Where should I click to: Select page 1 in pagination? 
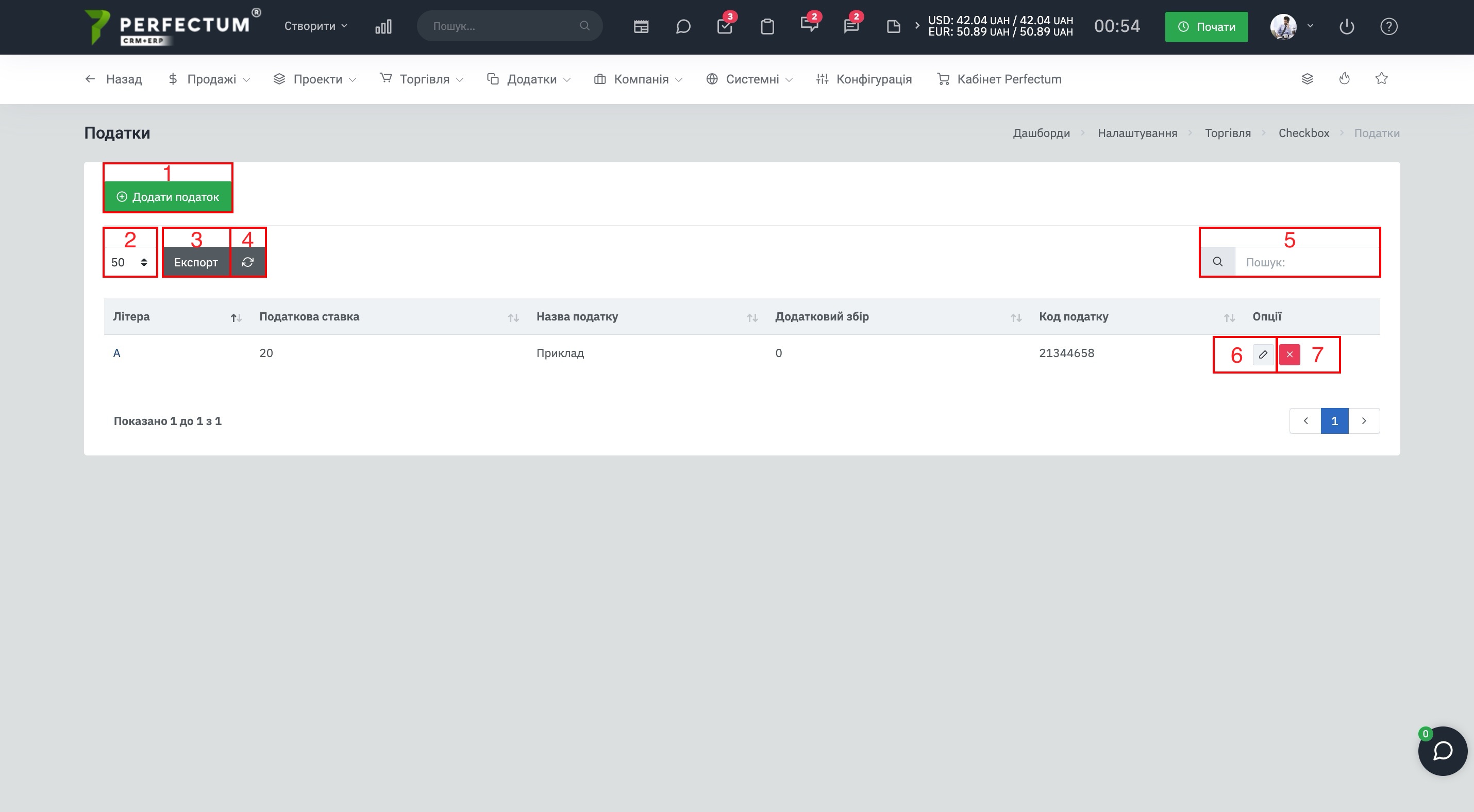[x=1334, y=421]
